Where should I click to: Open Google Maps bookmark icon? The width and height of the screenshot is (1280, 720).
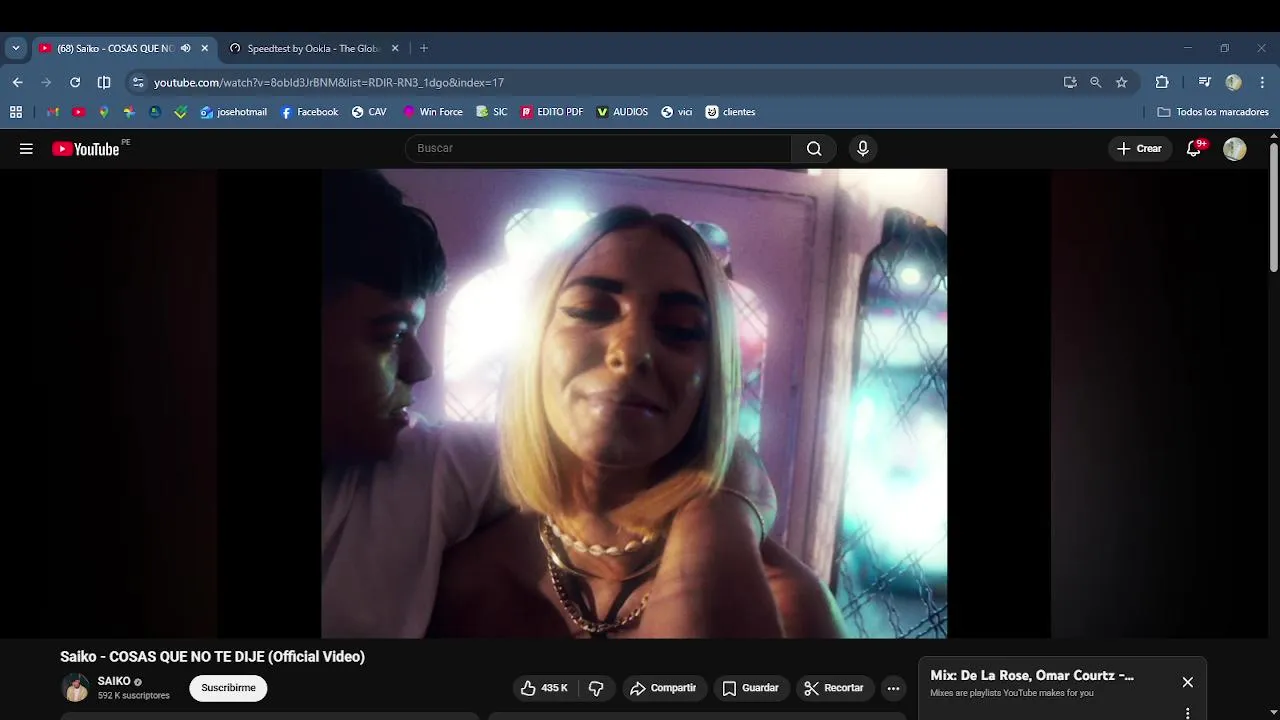pos(104,112)
